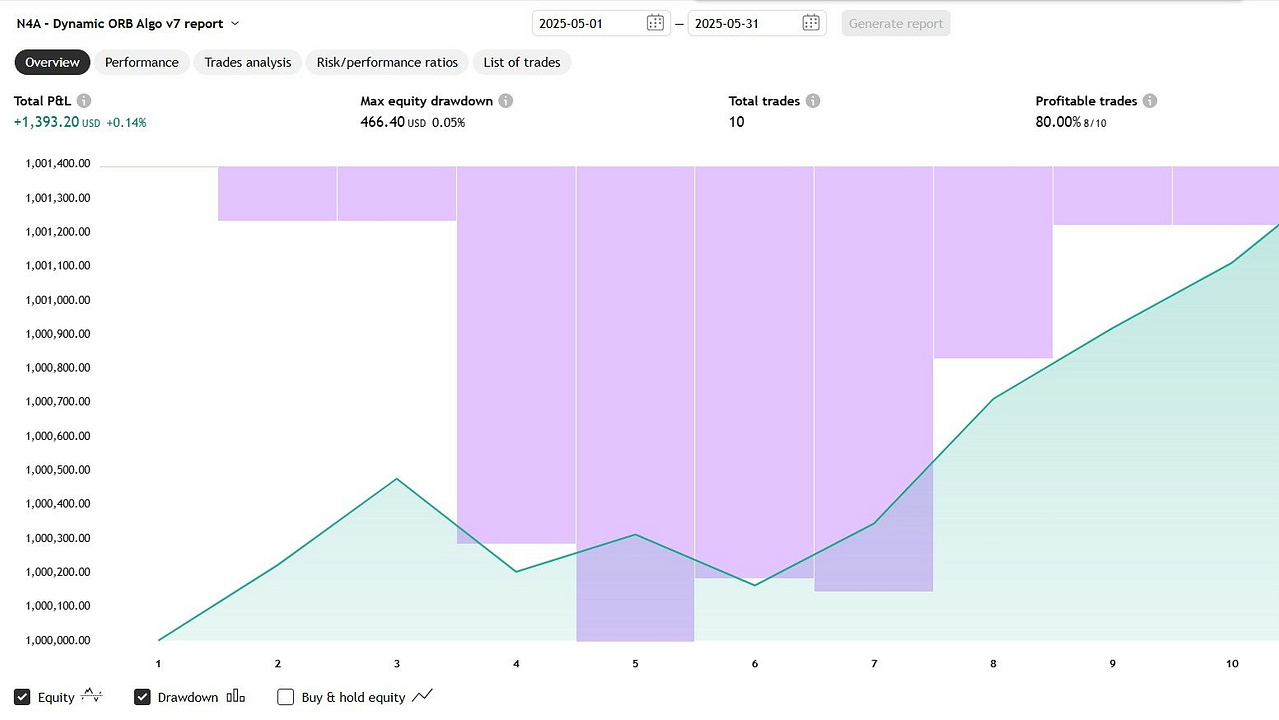Click the Drawdown bars icon
The width and height of the screenshot is (1279, 720).
click(x=236, y=697)
